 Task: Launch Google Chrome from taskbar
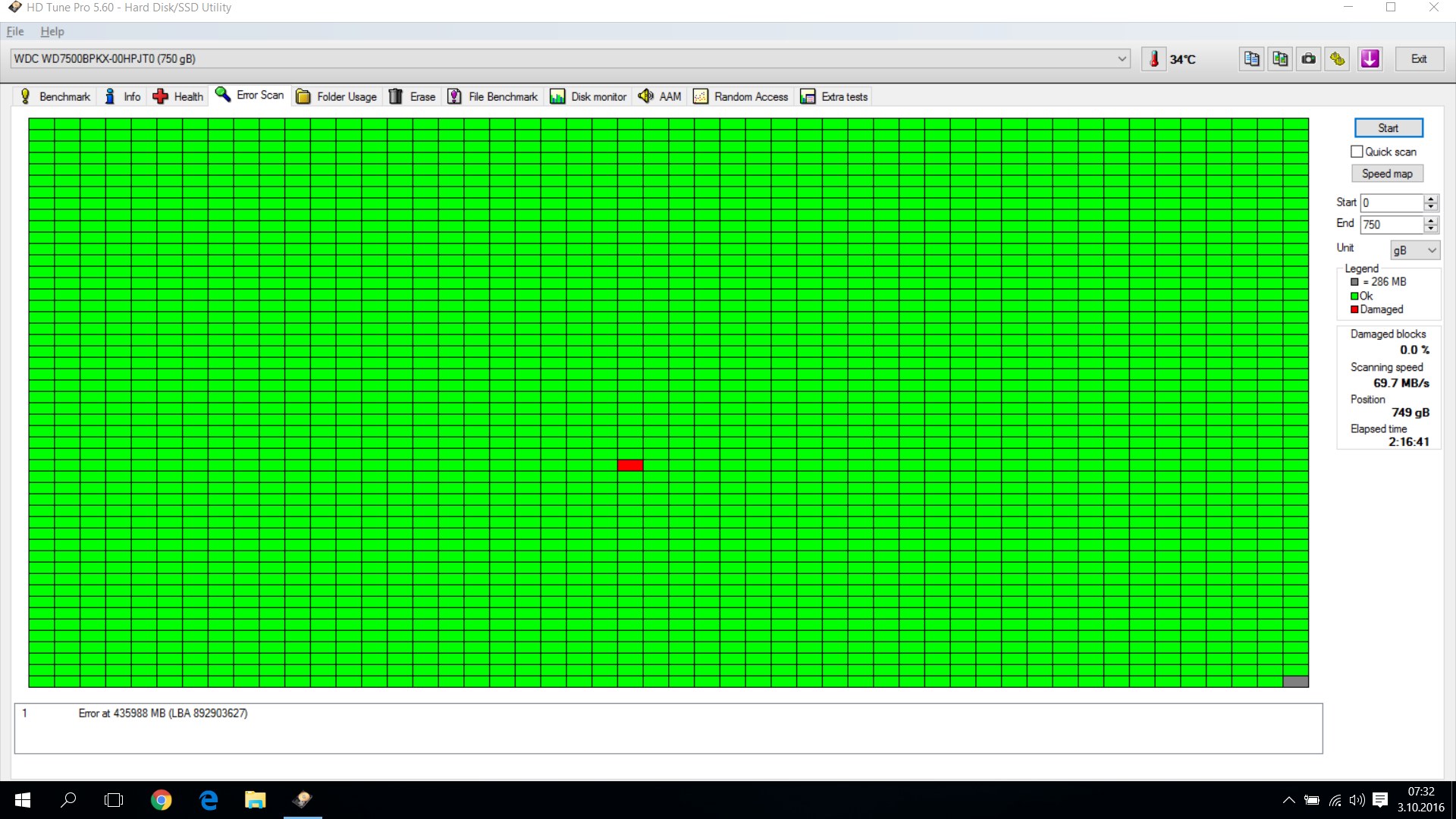162,800
